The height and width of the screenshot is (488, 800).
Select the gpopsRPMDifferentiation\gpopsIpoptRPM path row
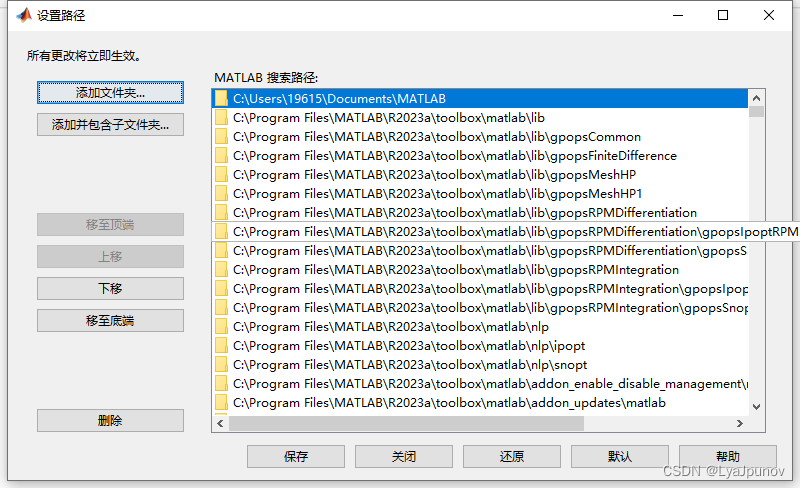[x=505, y=232]
